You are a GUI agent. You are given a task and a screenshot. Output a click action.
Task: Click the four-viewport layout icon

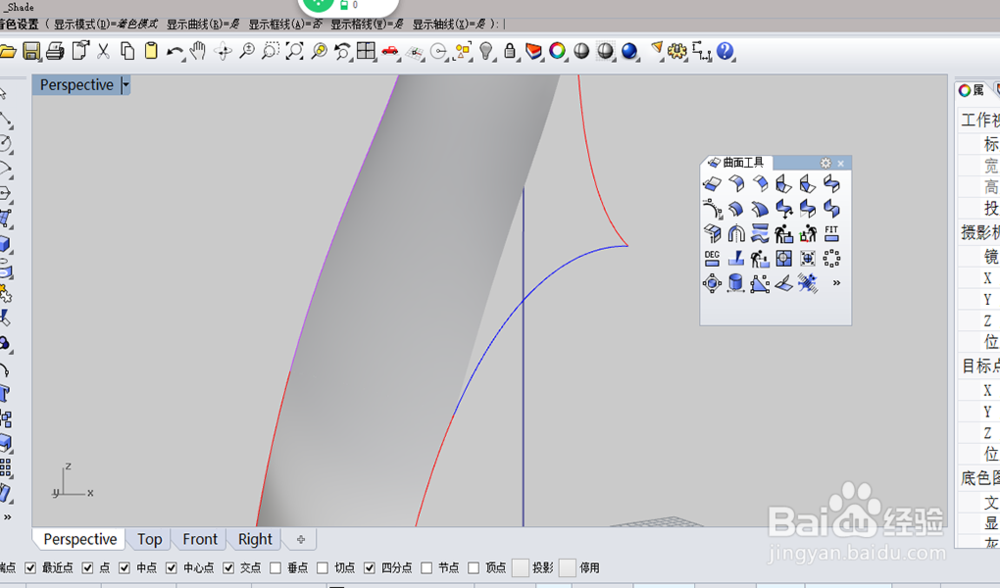[x=366, y=51]
